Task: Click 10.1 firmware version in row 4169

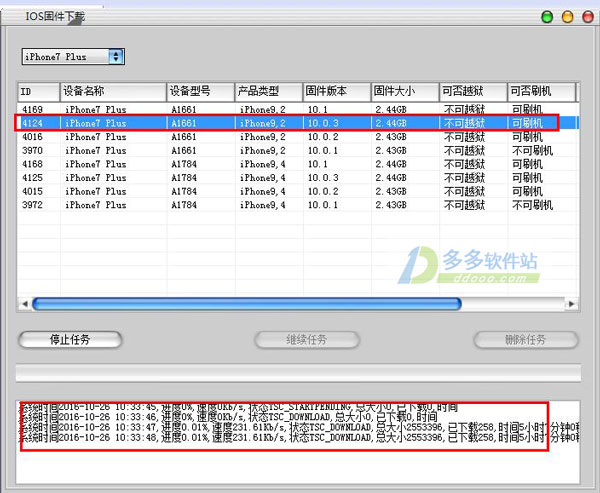Action: [x=318, y=109]
